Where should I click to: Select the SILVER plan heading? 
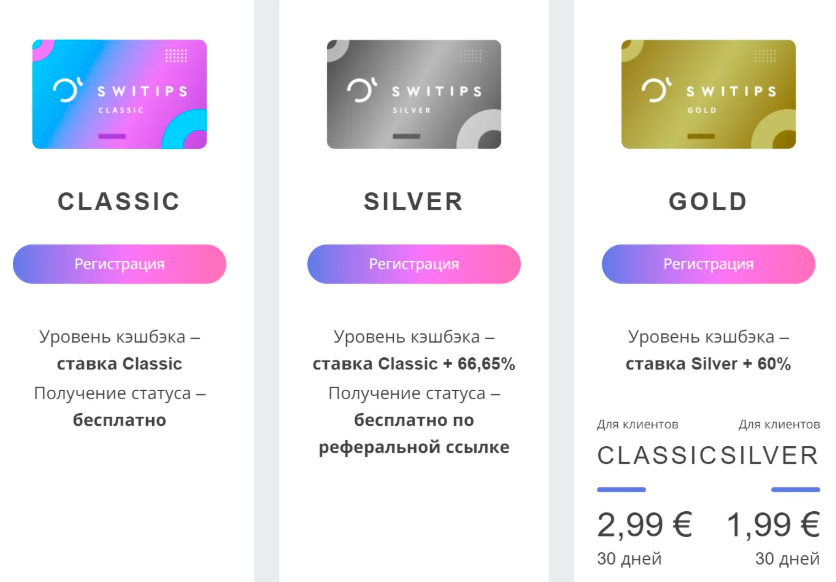[x=413, y=201]
